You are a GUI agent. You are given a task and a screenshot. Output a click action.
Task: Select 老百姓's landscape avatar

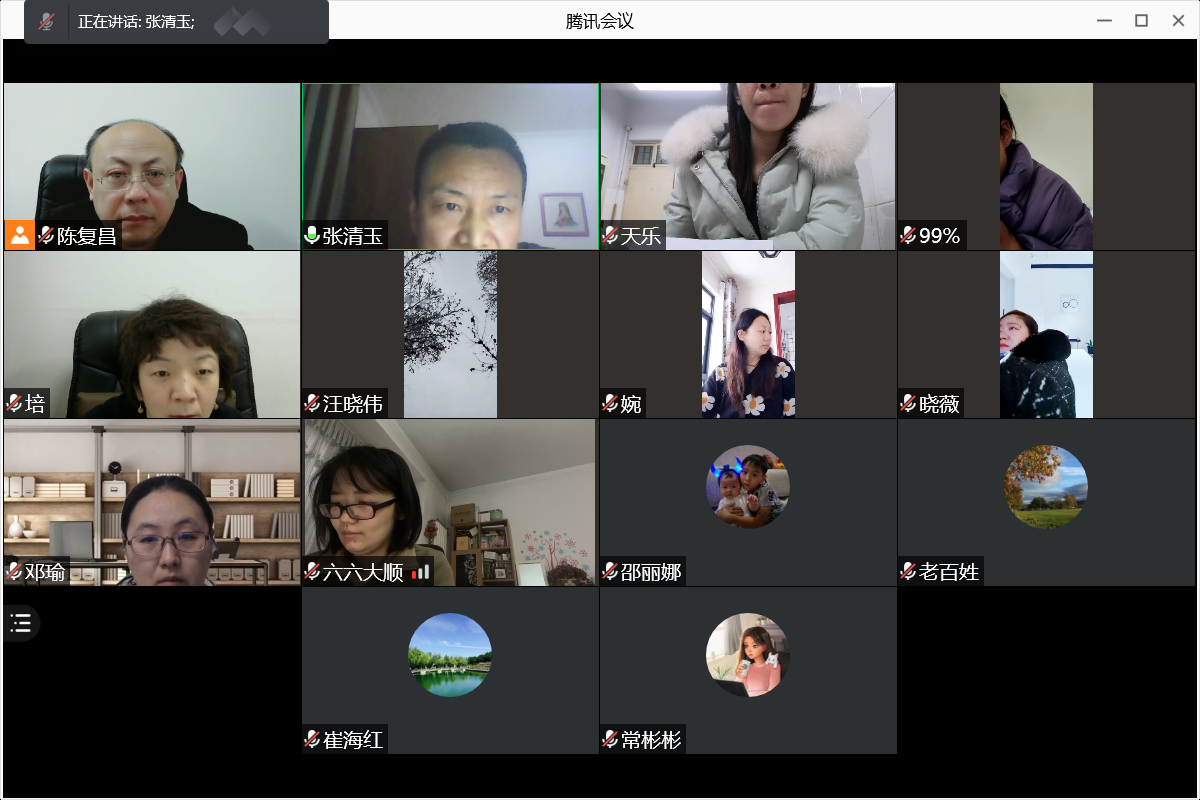point(1046,487)
